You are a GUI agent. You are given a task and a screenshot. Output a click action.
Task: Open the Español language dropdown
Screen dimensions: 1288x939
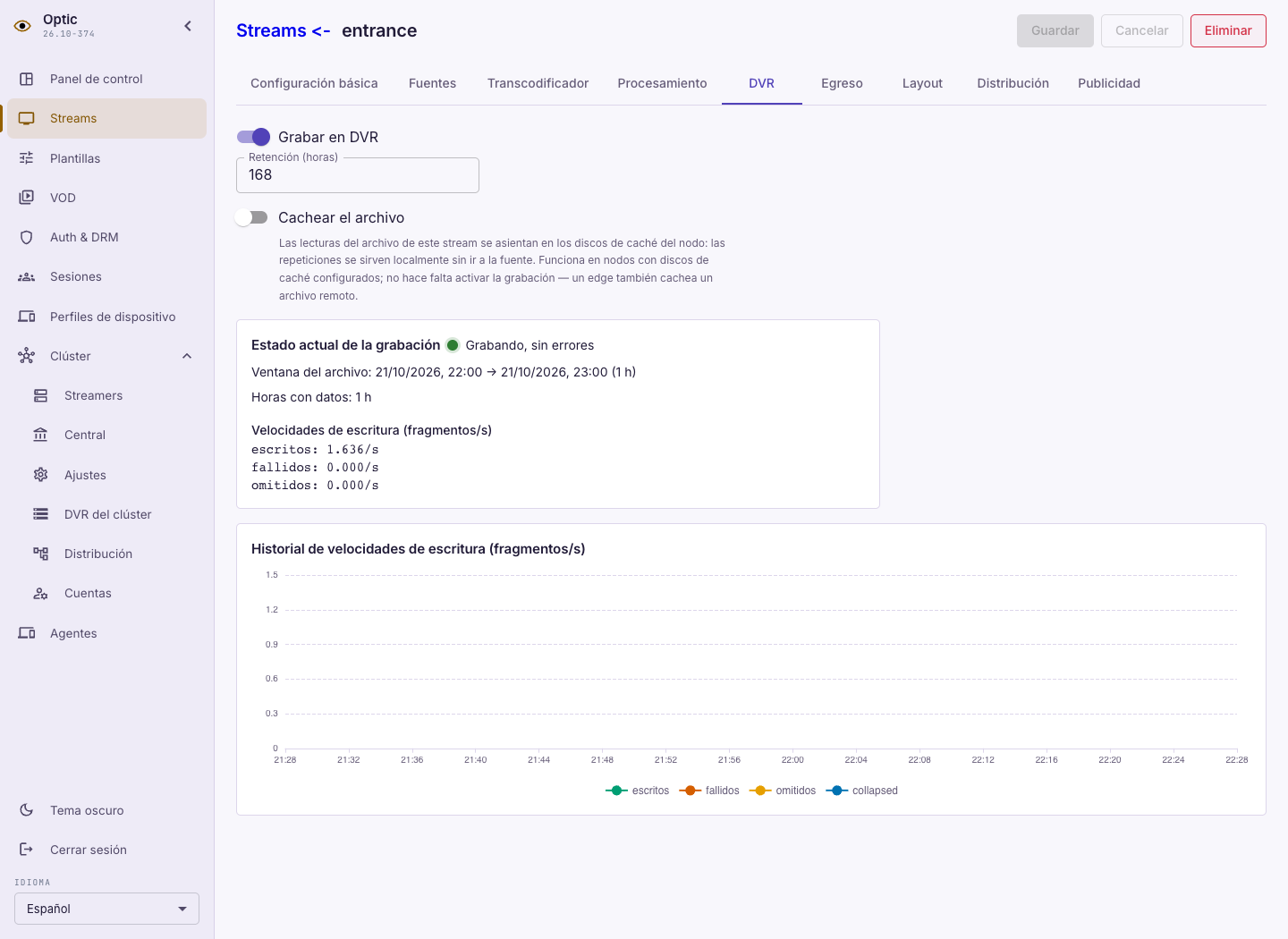coord(106,909)
